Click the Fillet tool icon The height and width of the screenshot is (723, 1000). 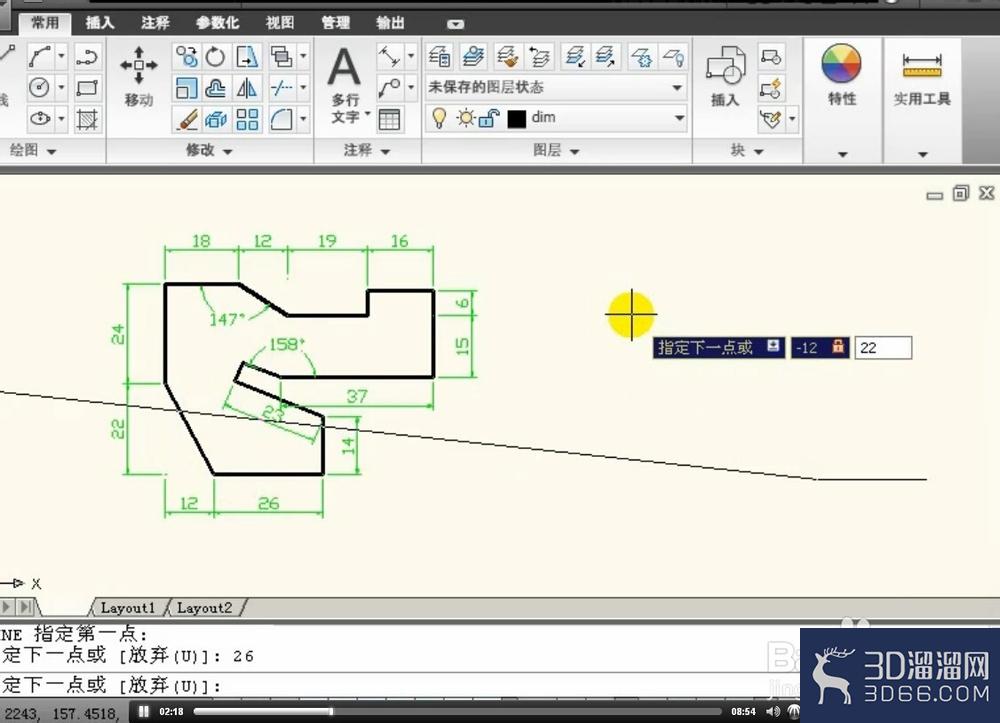[x=281, y=119]
